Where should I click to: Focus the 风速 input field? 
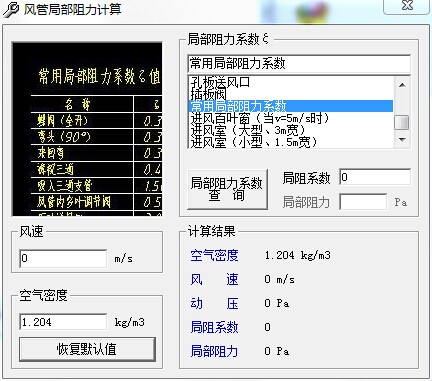coord(63,258)
